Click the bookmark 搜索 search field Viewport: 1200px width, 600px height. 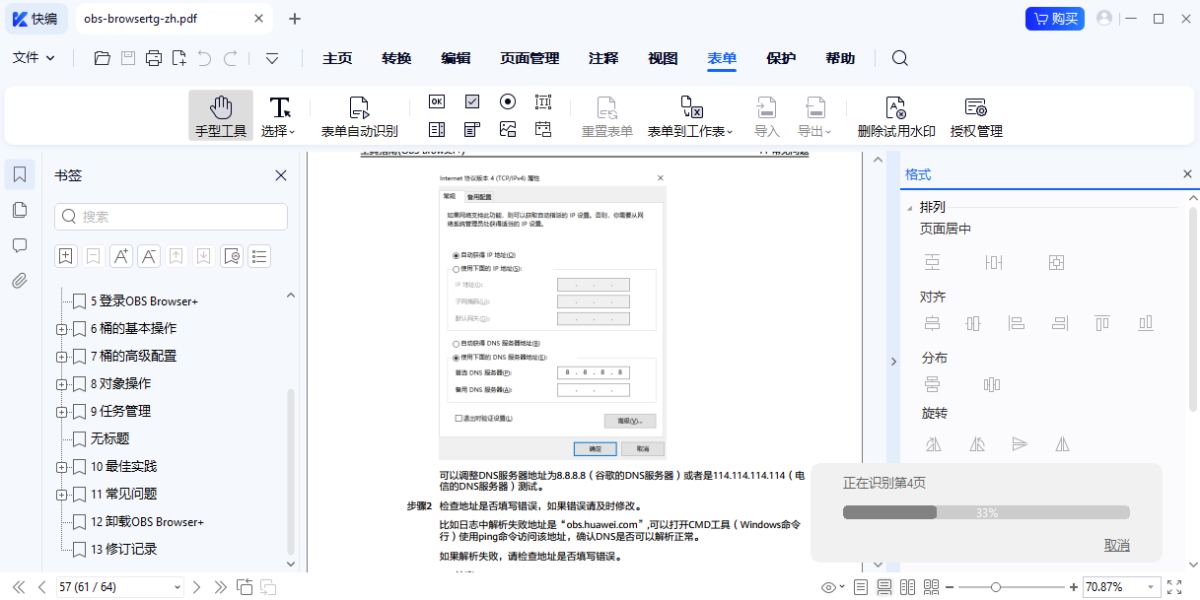click(170, 217)
